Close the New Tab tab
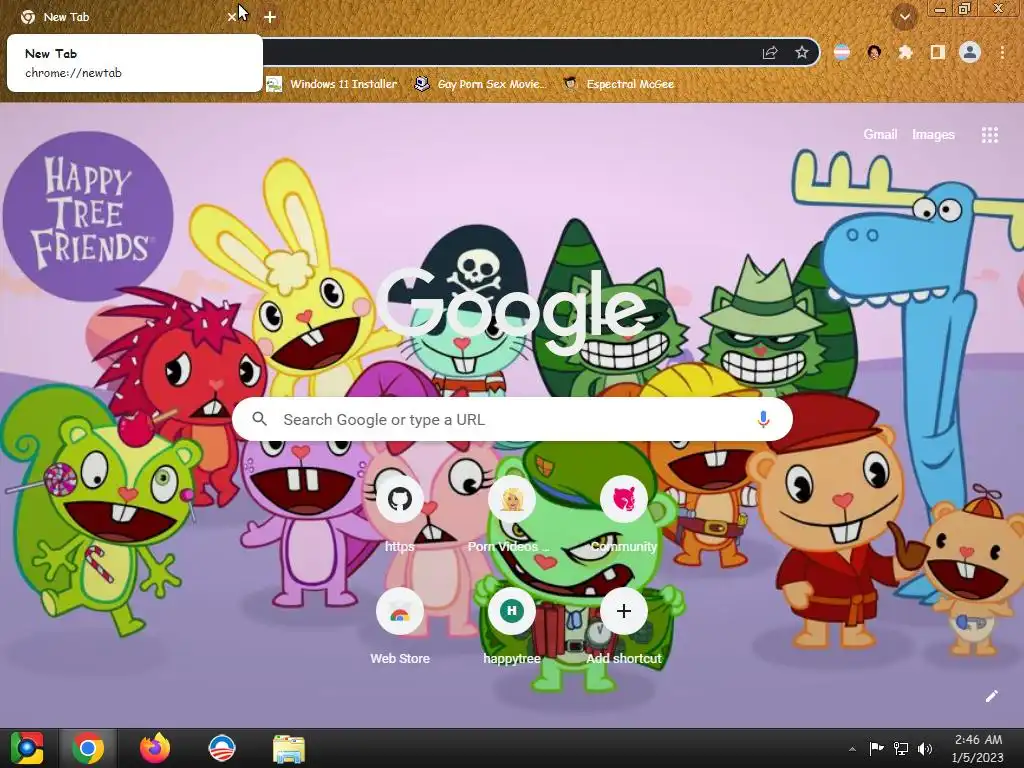The image size is (1024, 768). pyautogui.click(x=231, y=17)
